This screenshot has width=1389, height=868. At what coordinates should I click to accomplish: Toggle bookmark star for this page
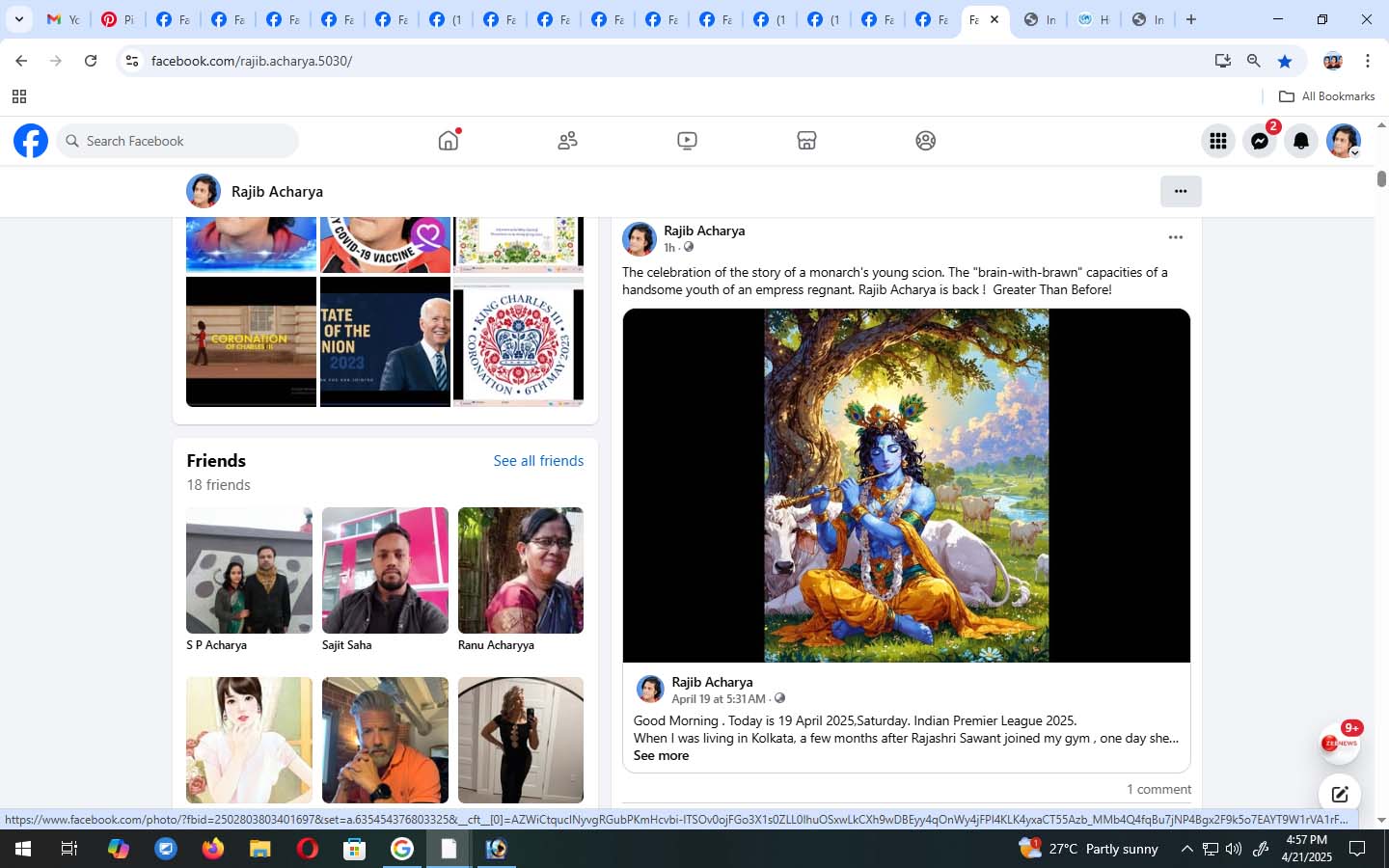coord(1285,61)
